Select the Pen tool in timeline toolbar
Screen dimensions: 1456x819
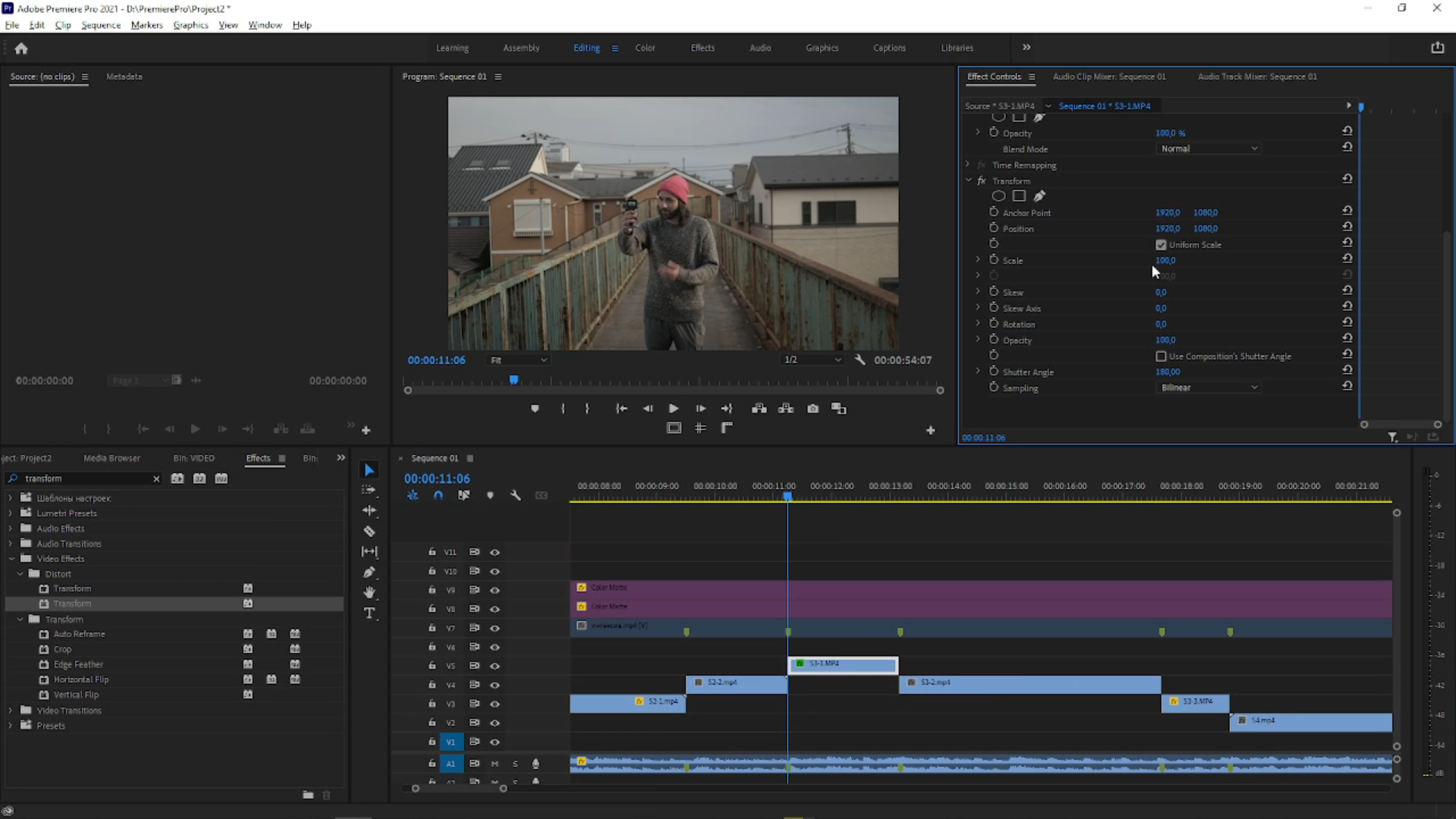tap(369, 573)
